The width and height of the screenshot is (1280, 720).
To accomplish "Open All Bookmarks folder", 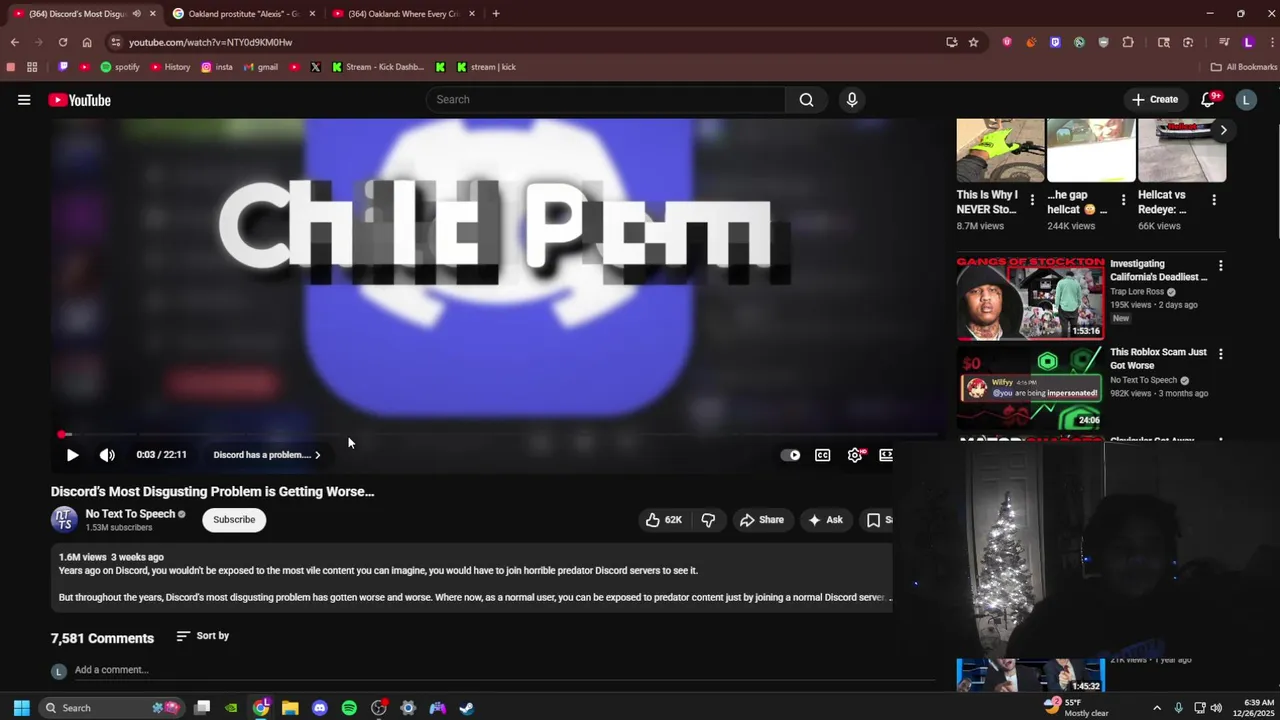I will (1244, 67).
